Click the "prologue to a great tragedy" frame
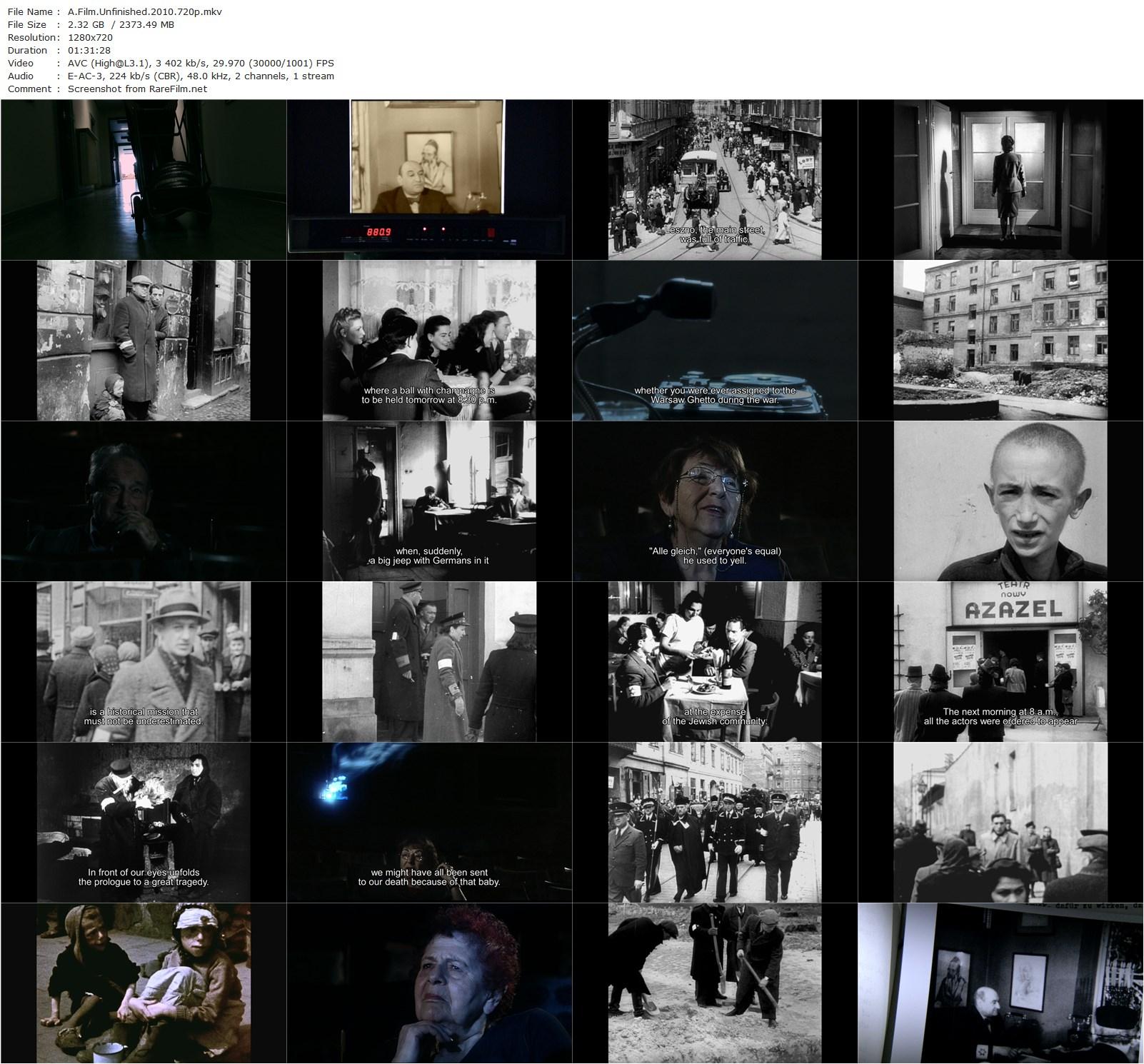The width and height of the screenshot is (1144, 1064). pyautogui.click(x=143, y=822)
